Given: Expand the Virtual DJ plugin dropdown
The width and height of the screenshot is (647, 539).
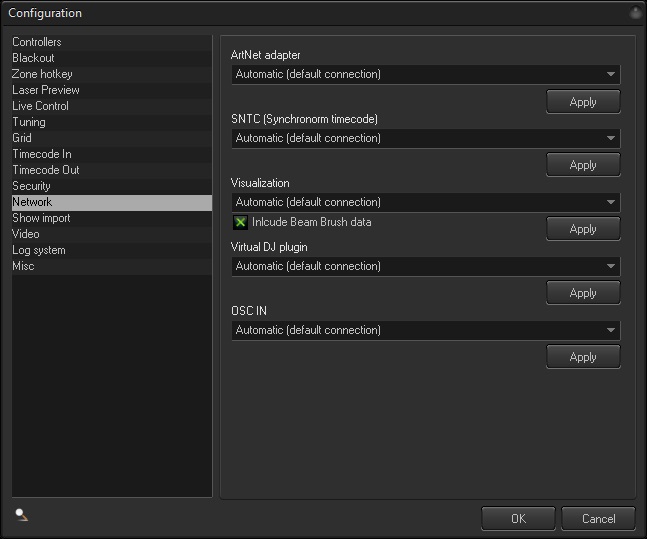Looking at the screenshot, I should click(x=425, y=266).
